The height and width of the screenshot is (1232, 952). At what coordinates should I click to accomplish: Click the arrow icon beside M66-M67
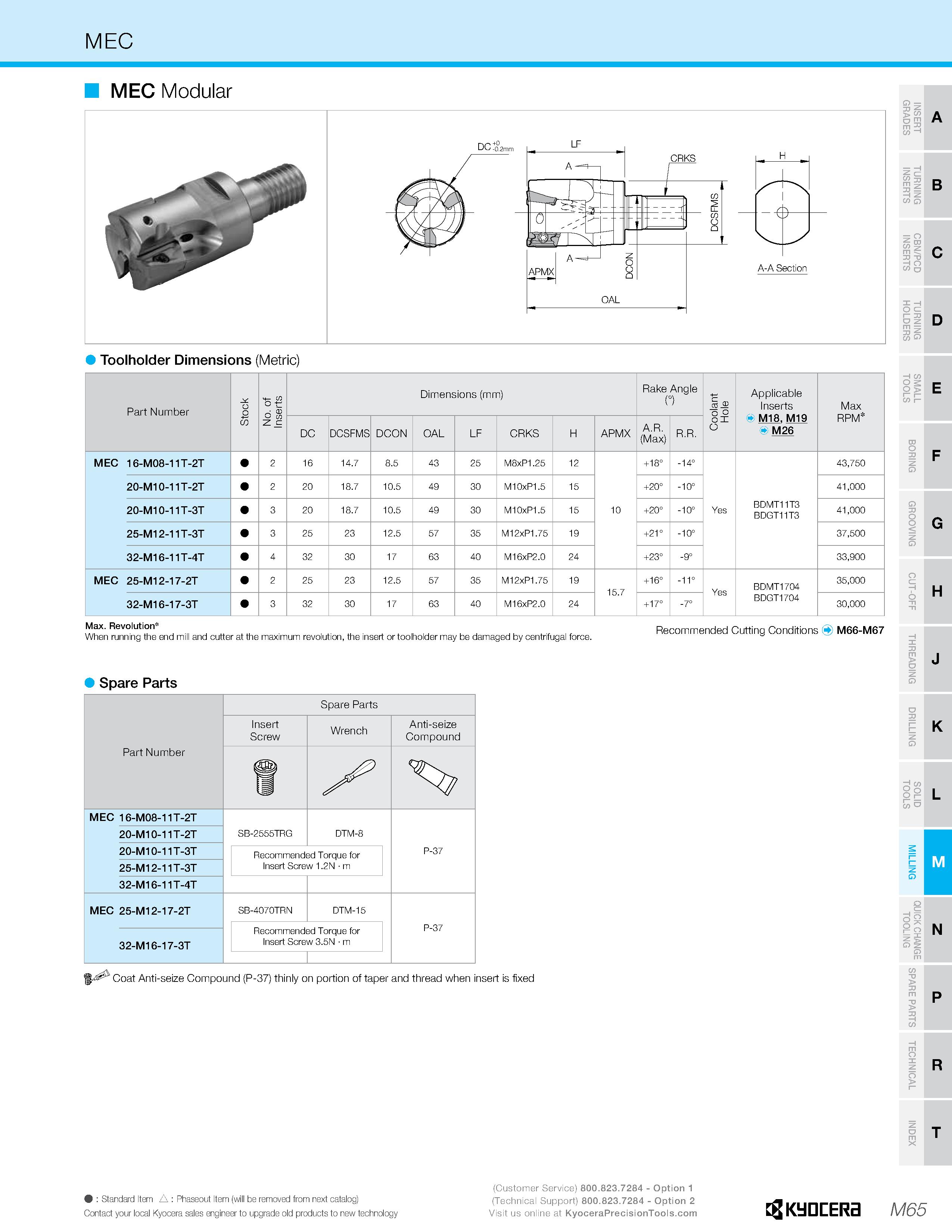[827, 630]
